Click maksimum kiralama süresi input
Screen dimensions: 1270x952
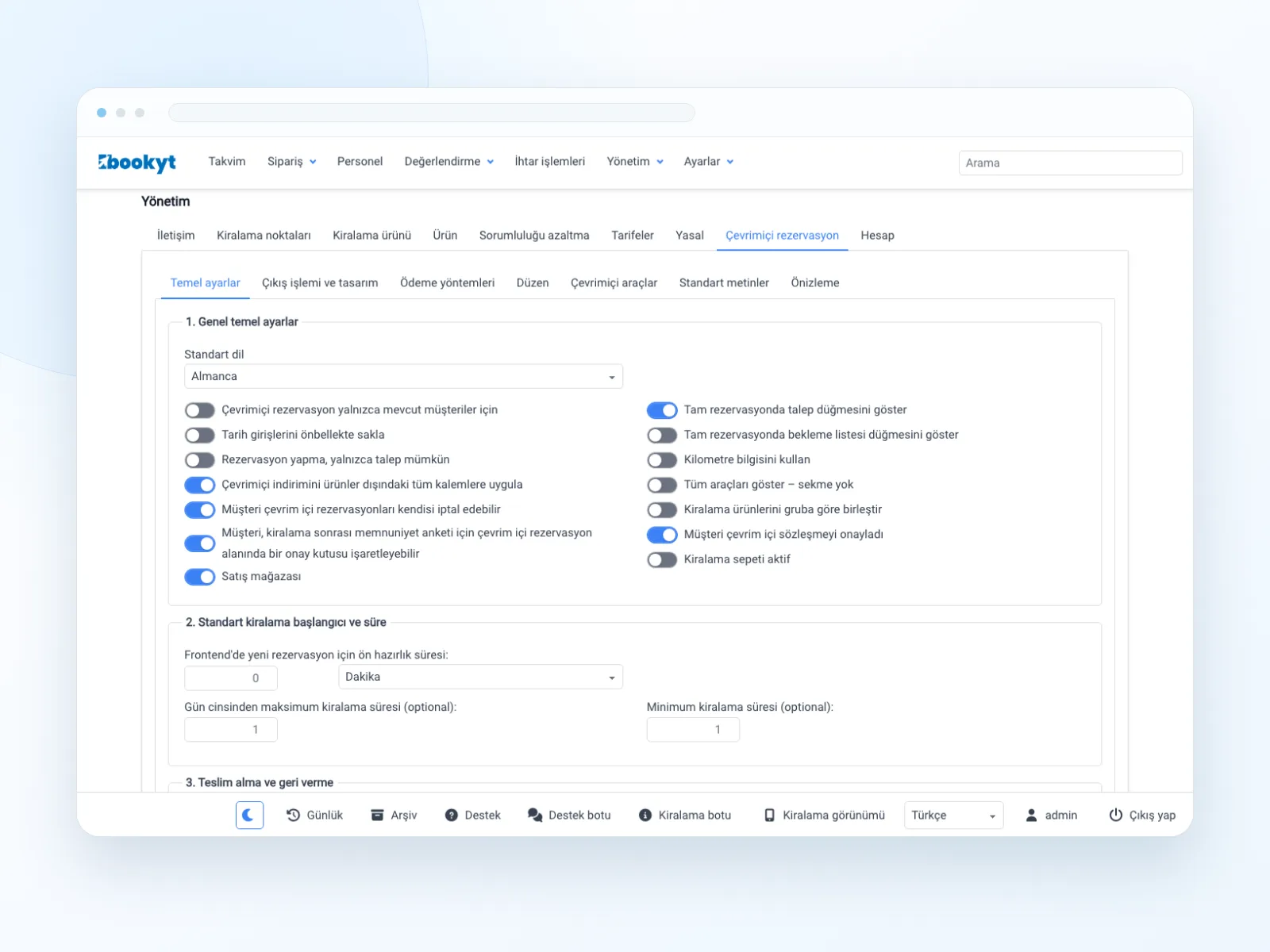pyautogui.click(x=231, y=730)
